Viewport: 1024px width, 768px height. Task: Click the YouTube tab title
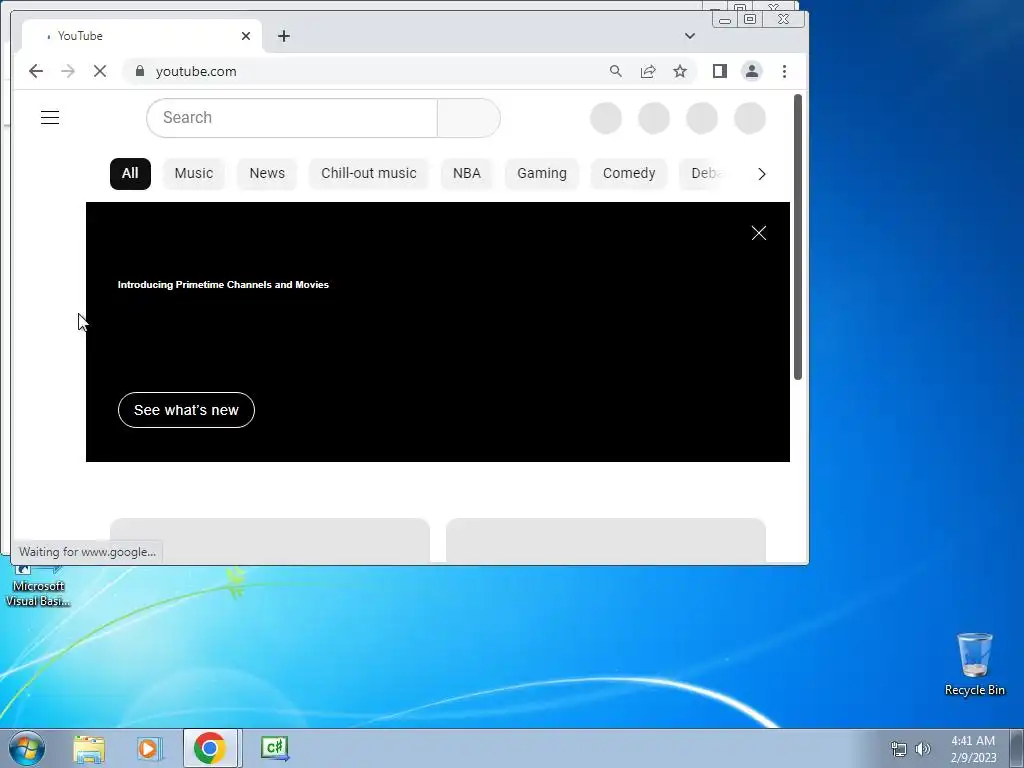[80, 36]
